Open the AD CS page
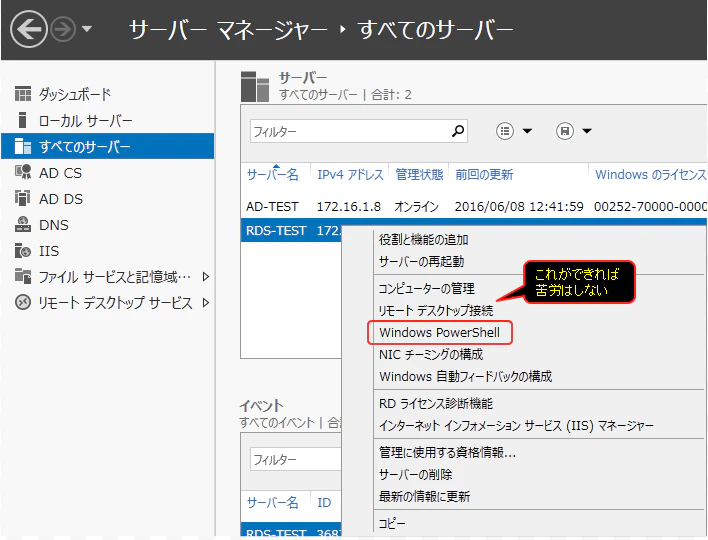The width and height of the screenshot is (708, 540). tap(61, 173)
